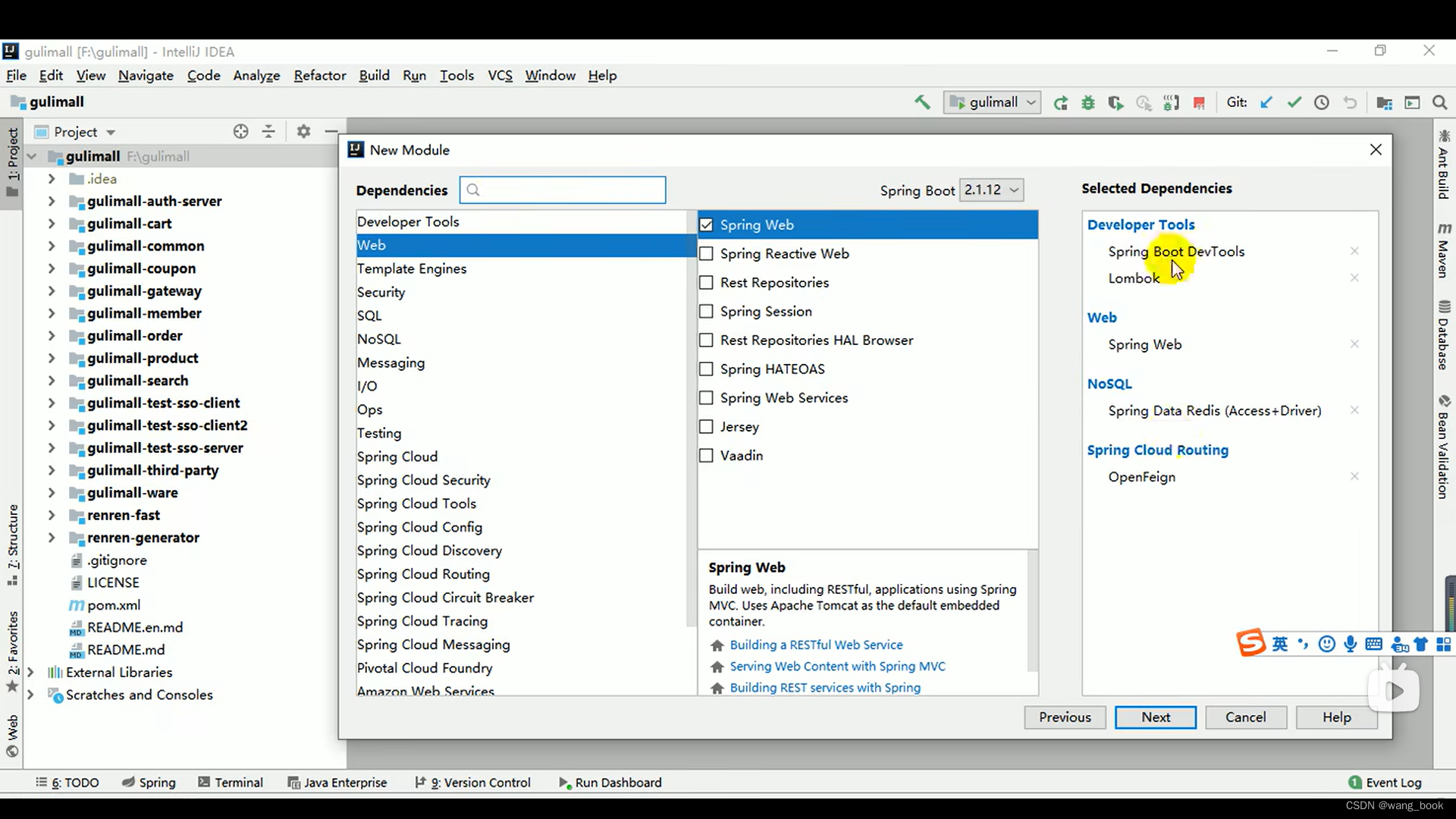The height and width of the screenshot is (819, 1456).
Task: Check Spring Reactive Web checkbox
Action: click(x=706, y=254)
